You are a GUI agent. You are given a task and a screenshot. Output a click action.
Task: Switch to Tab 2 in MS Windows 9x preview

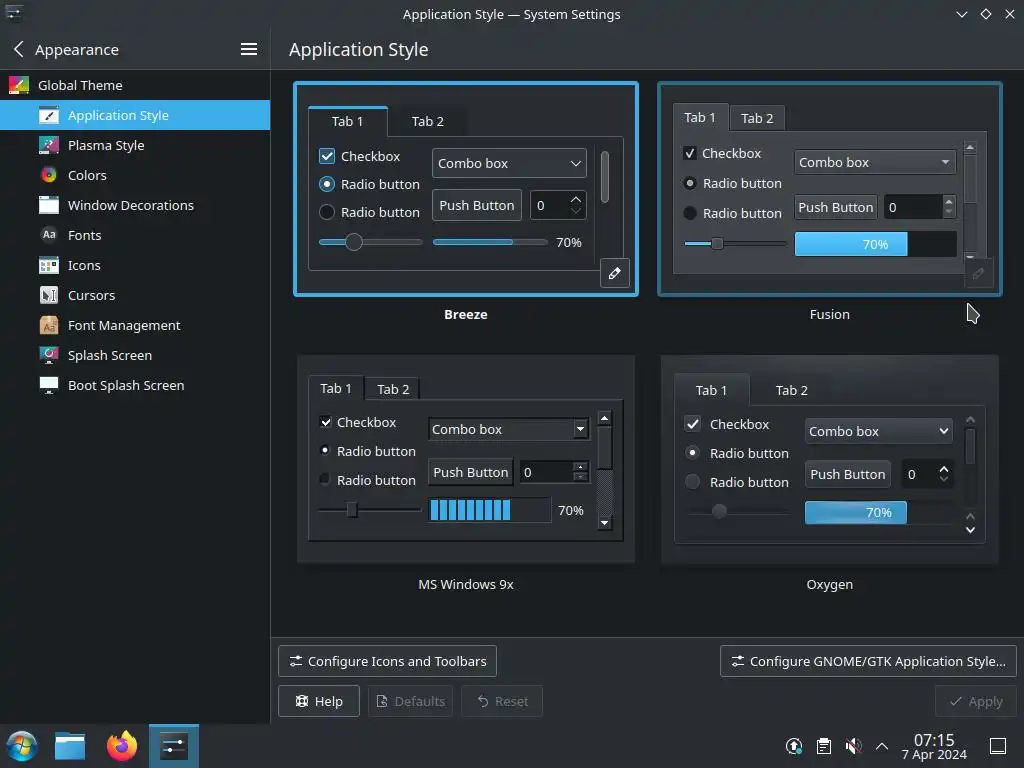pyautogui.click(x=393, y=389)
